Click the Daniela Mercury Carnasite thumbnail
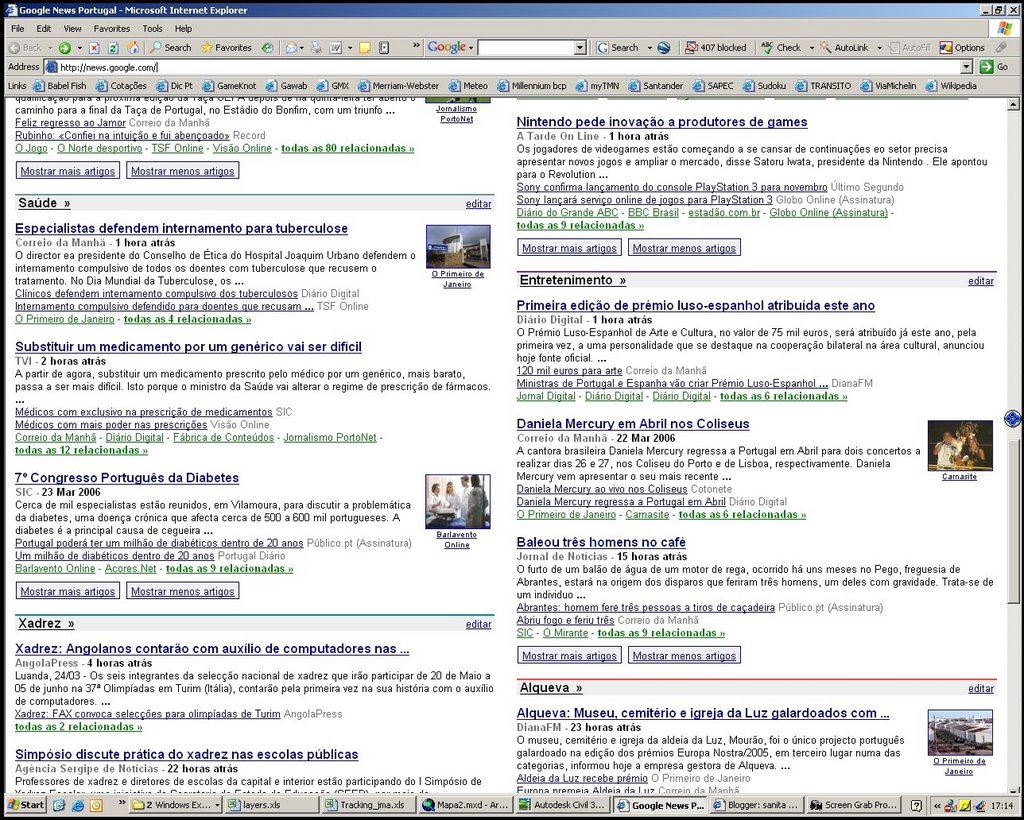This screenshot has width=1024, height=820. pos(960,446)
